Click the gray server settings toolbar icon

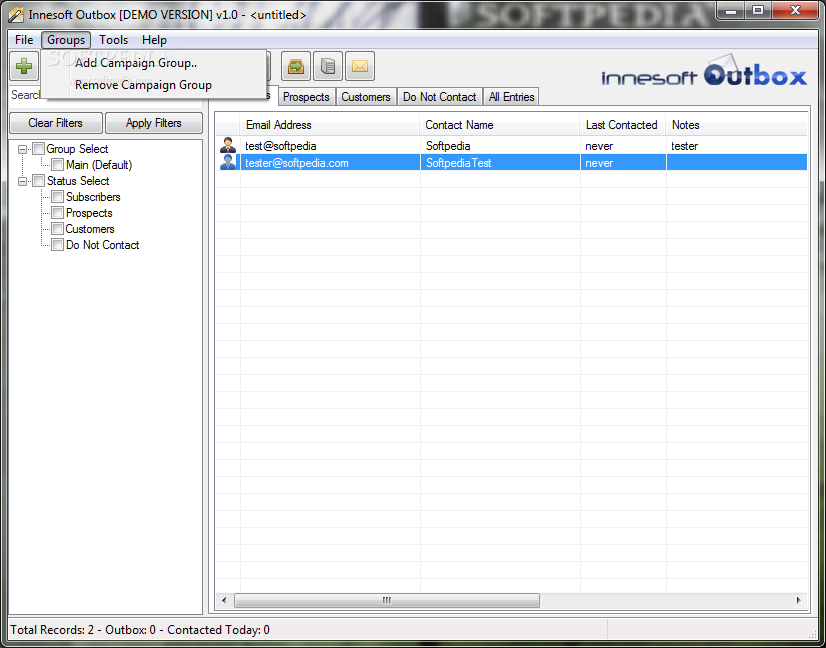(x=328, y=66)
